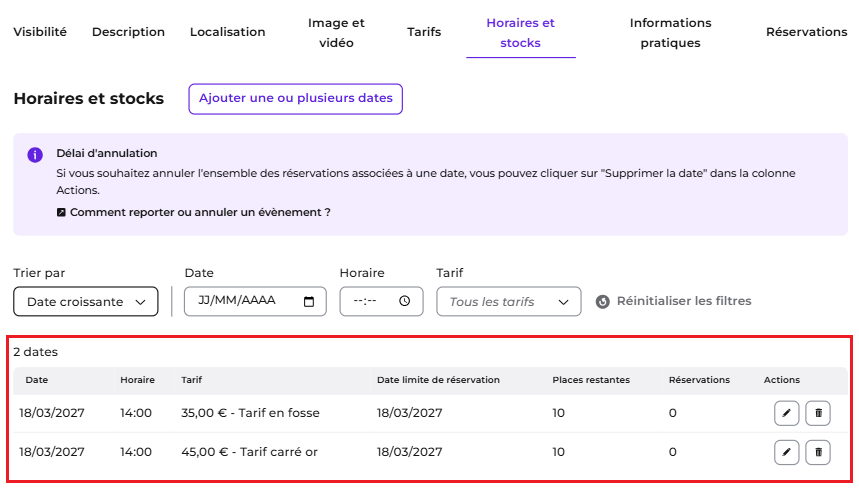Screen dimensions: 859x495
Task: Switch to the Description tab
Action: click(128, 32)
